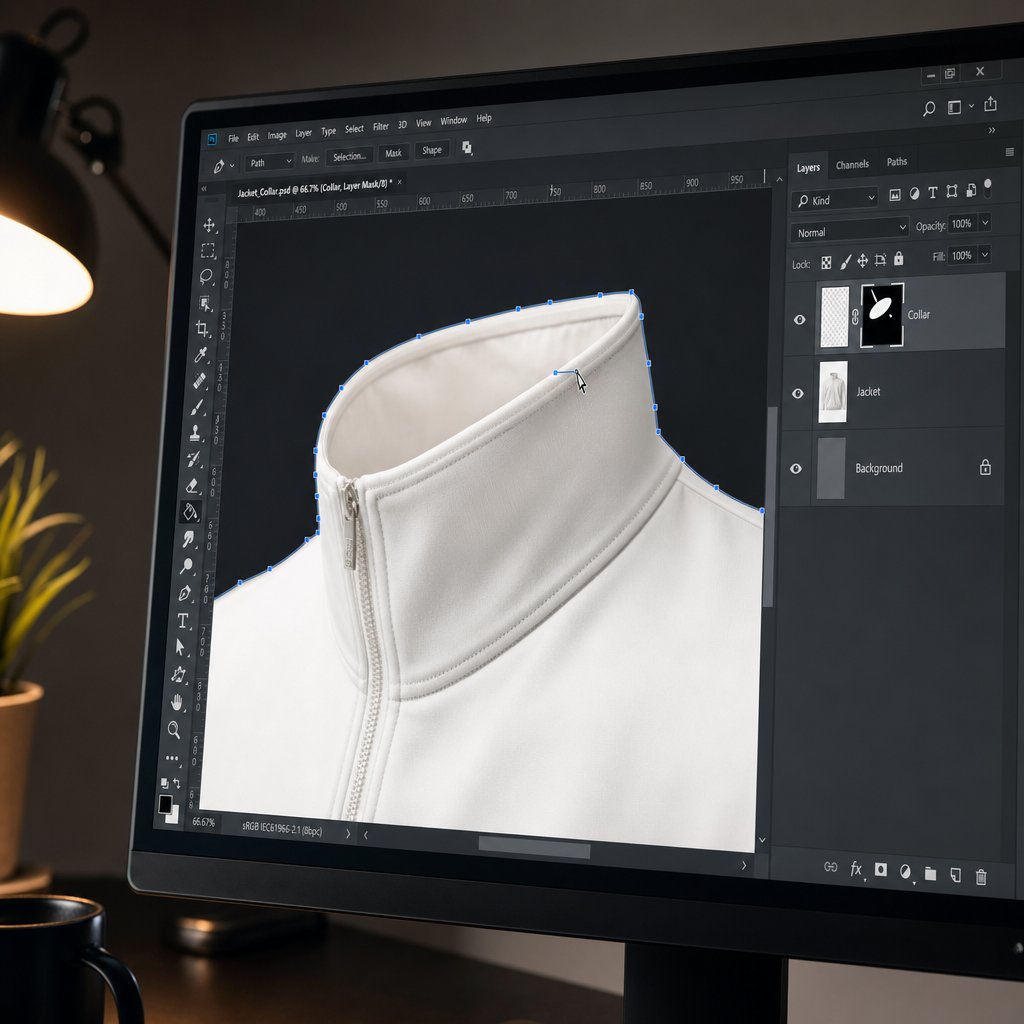
Task: Toggle lock all padlock icon
Action: pos(899,259)
